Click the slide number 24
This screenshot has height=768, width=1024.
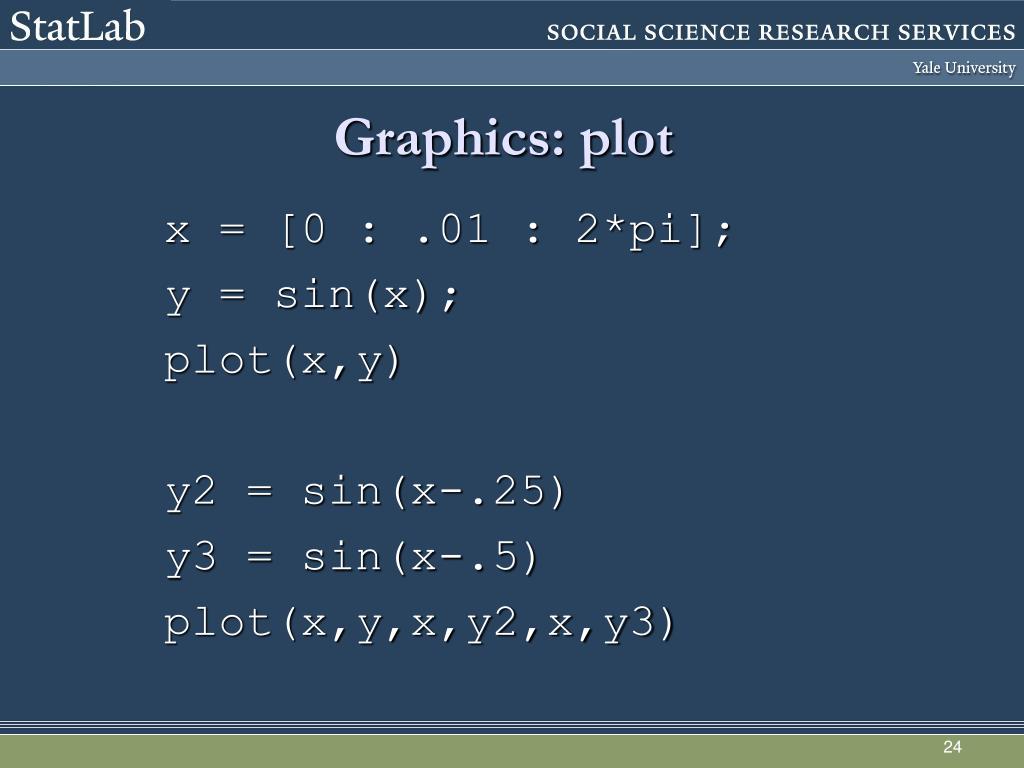click(x=952, y=747)
